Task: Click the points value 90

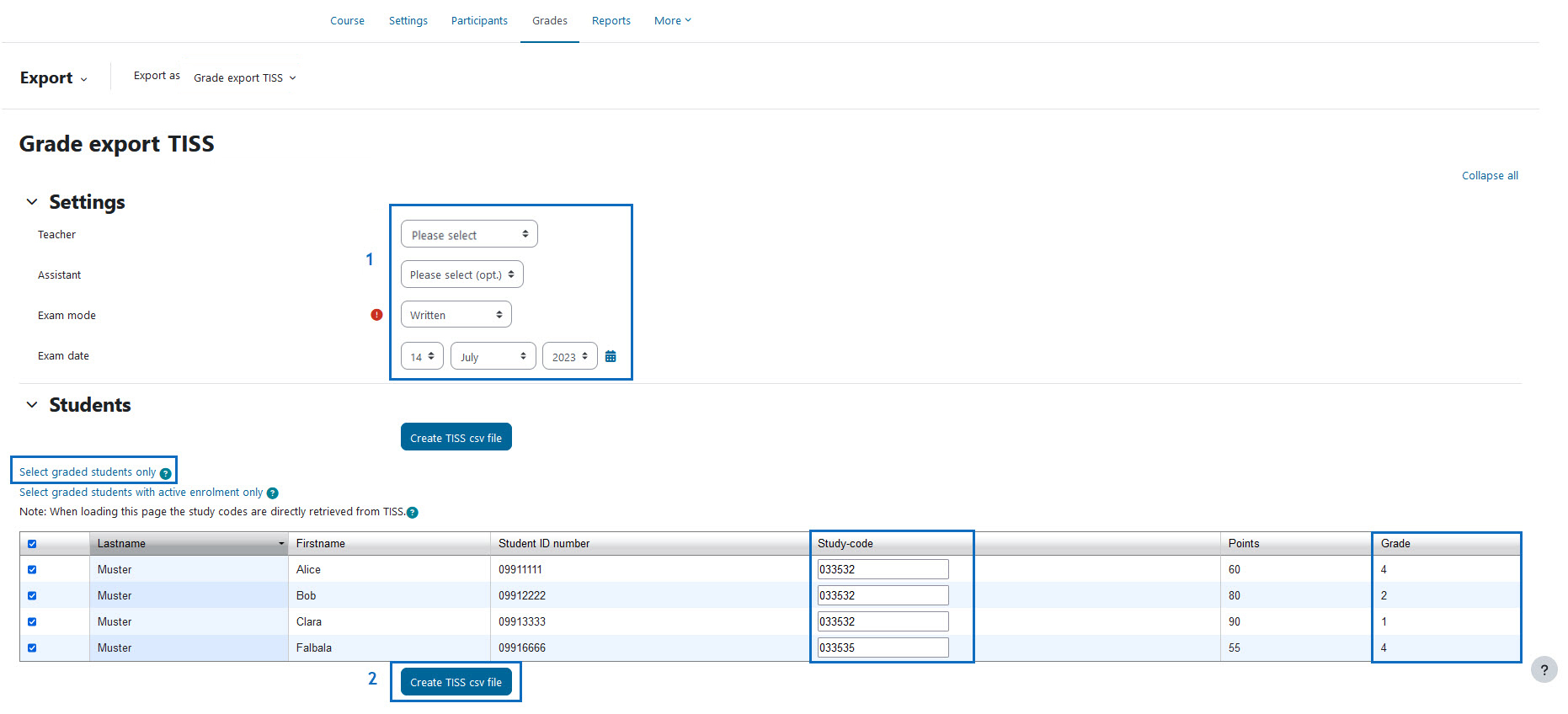Action: point(1235,622)
